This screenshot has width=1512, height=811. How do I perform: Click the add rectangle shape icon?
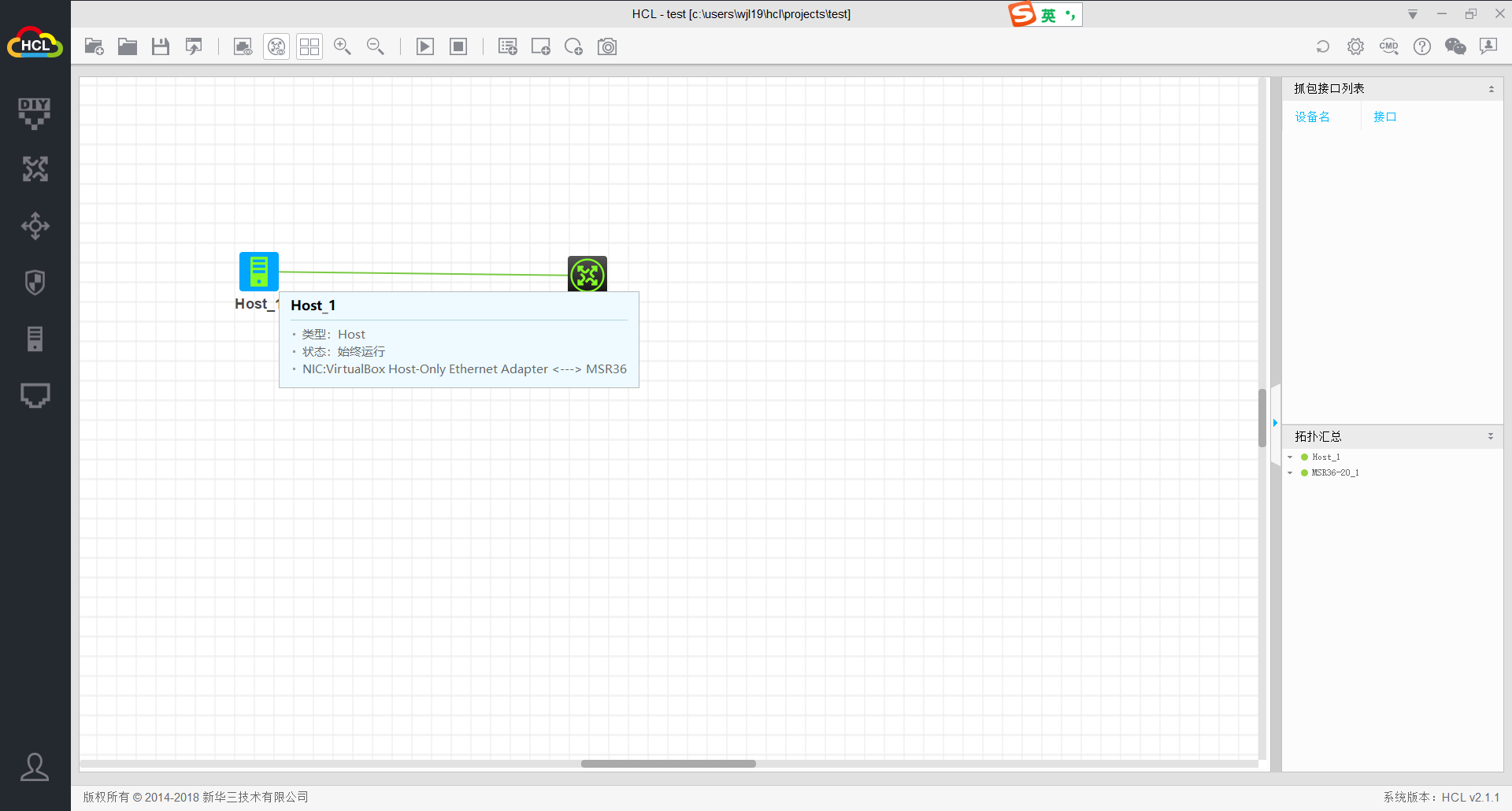(x=541, y=47)
